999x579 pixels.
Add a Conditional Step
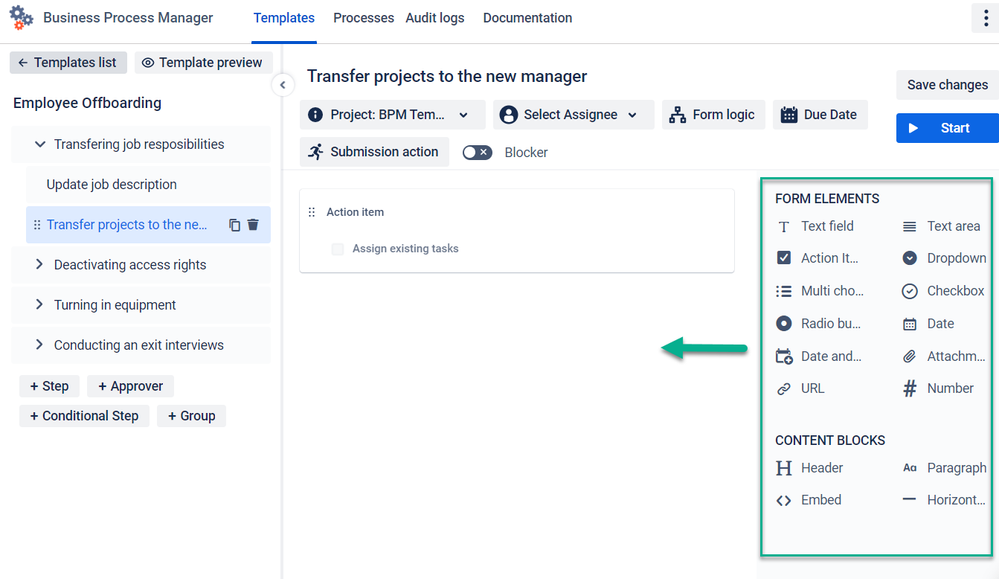point(84,416)
